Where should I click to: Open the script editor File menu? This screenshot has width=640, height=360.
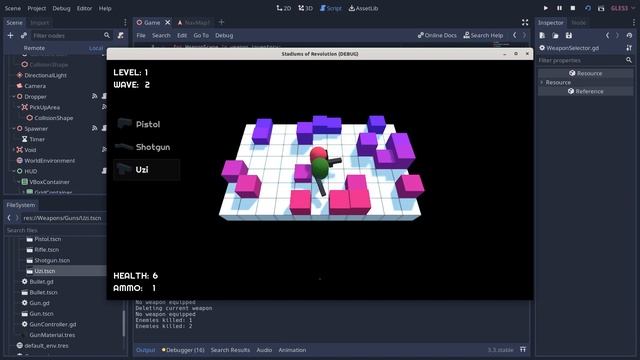(x=141, y=35)
